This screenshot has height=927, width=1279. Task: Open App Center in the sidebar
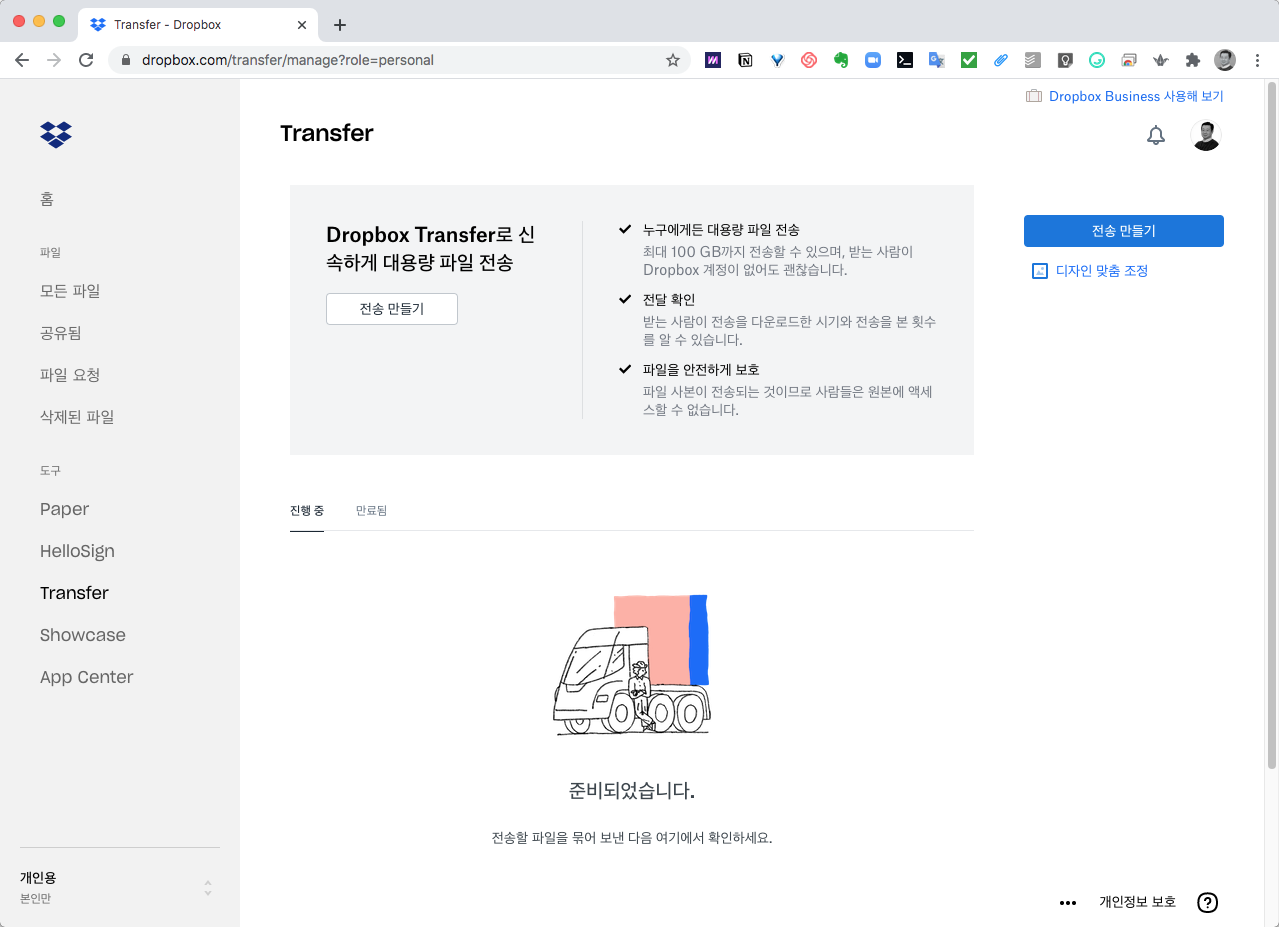(86, 677)
